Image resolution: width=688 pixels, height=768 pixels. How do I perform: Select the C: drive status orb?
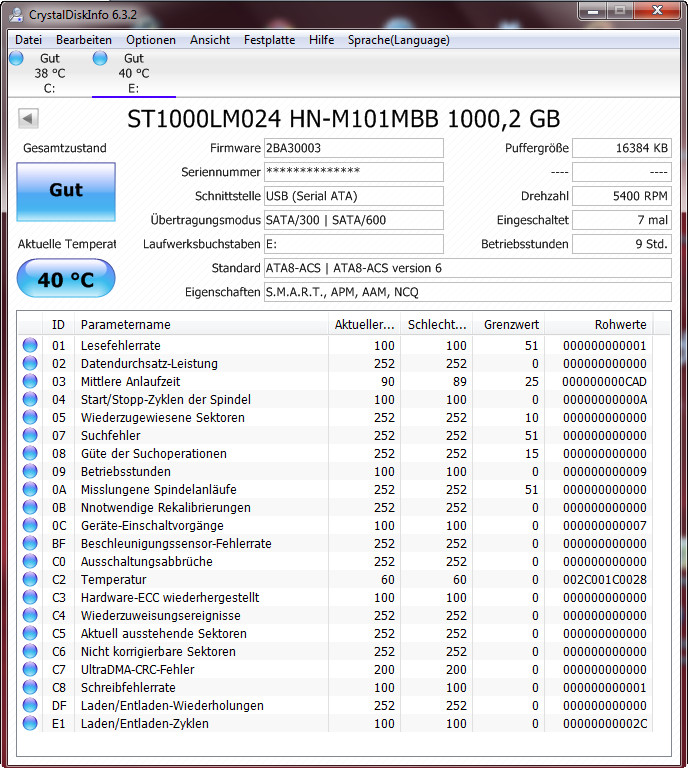(16, 58)
